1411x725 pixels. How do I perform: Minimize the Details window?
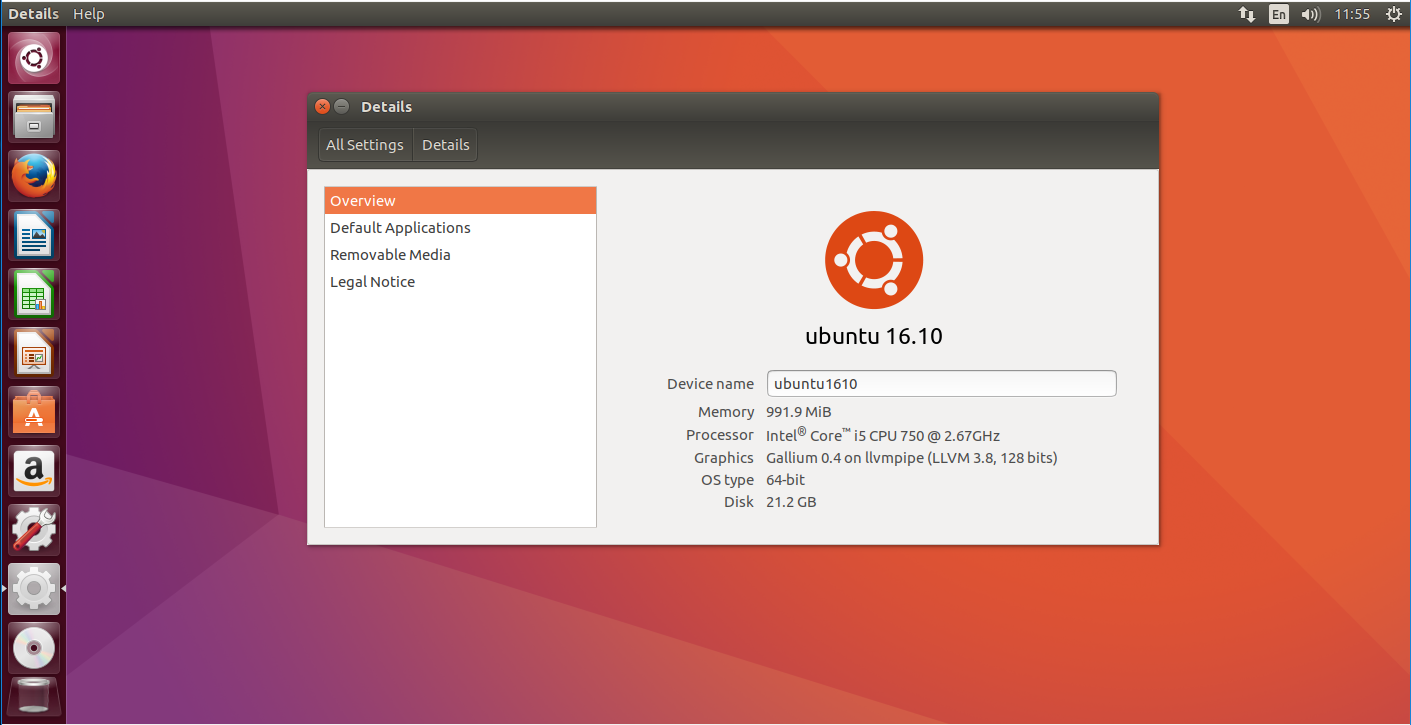click(x=342, y=107)
